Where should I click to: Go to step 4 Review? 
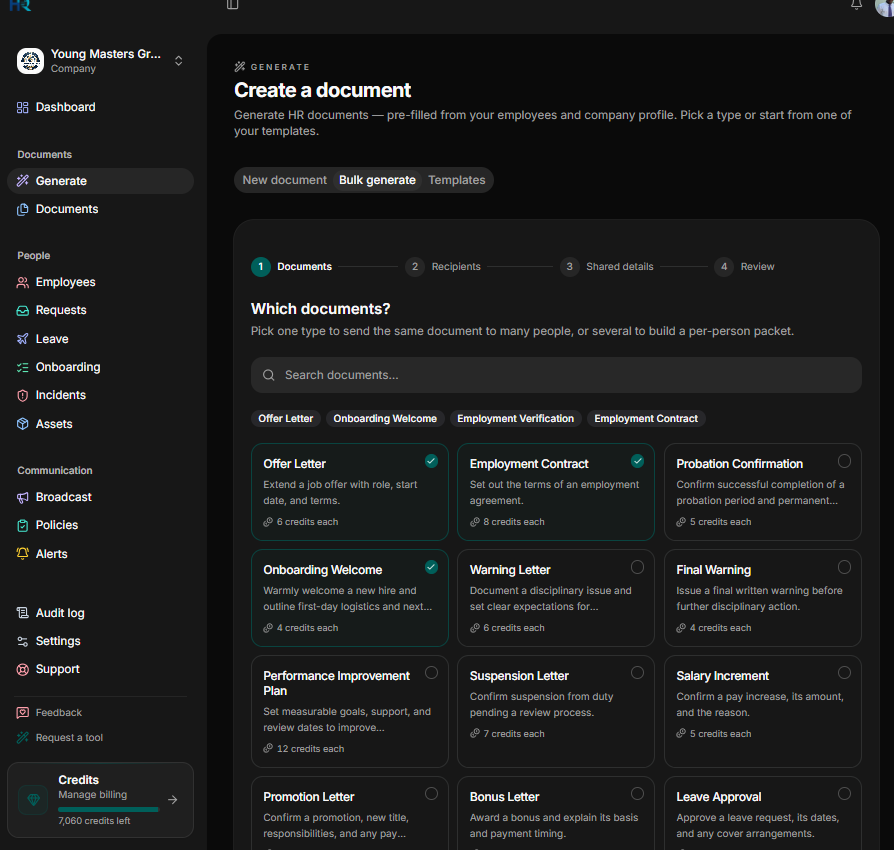point(745,267)
